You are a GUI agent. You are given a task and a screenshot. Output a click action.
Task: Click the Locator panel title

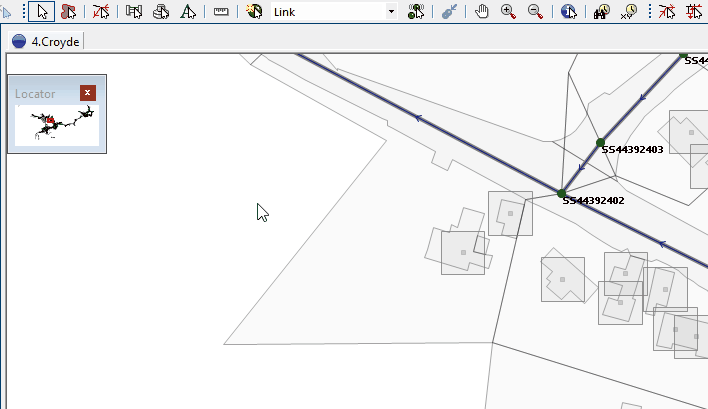pyautogui.click(x=35, y=94)
